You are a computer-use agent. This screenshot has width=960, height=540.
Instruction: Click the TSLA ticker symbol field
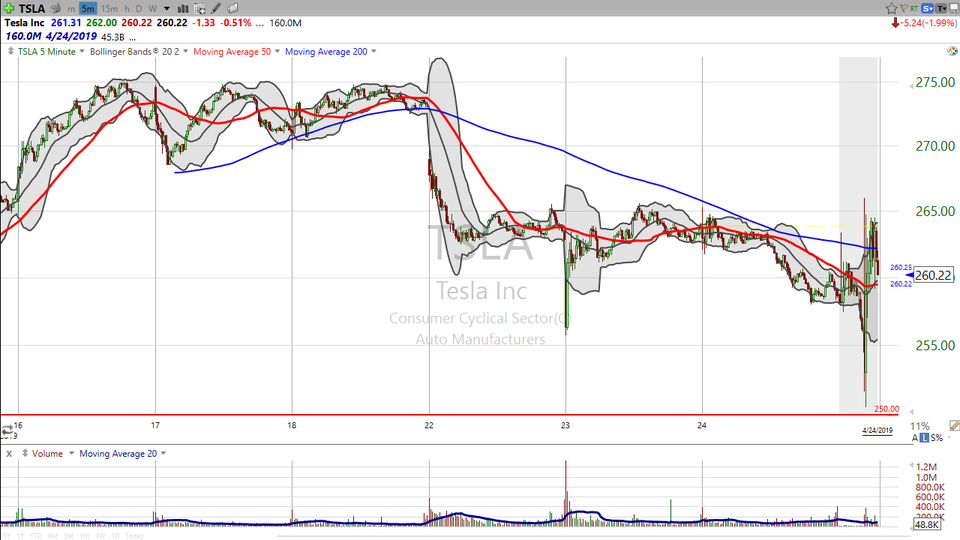[x=31, y=8]
